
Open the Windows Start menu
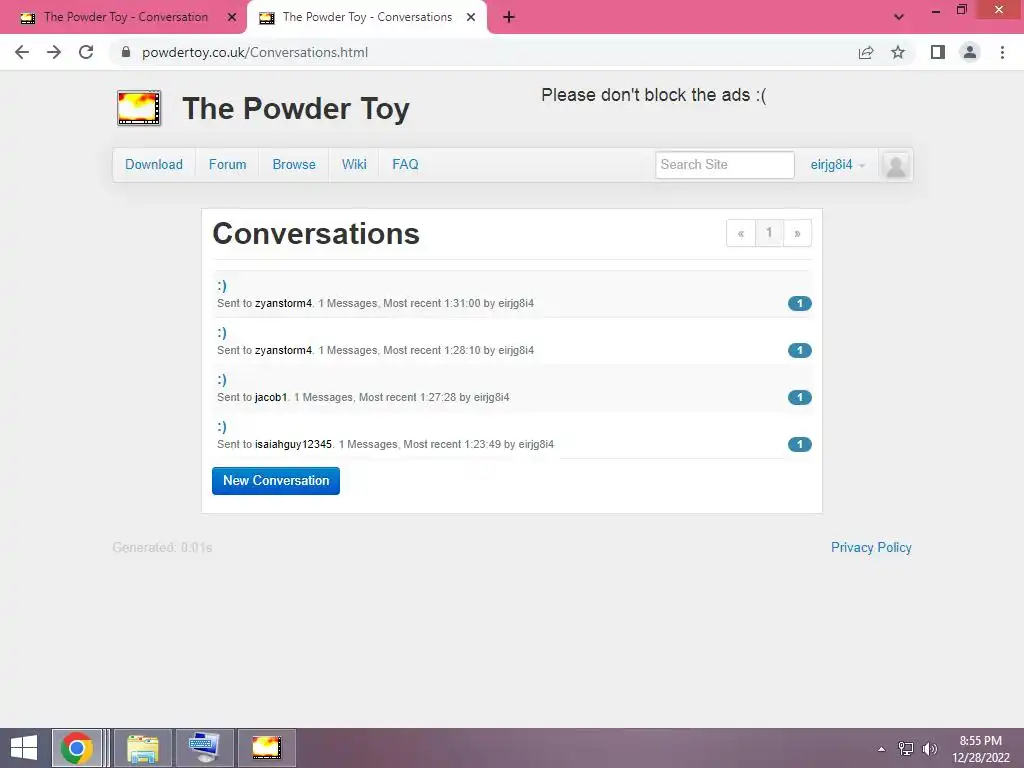24,748
